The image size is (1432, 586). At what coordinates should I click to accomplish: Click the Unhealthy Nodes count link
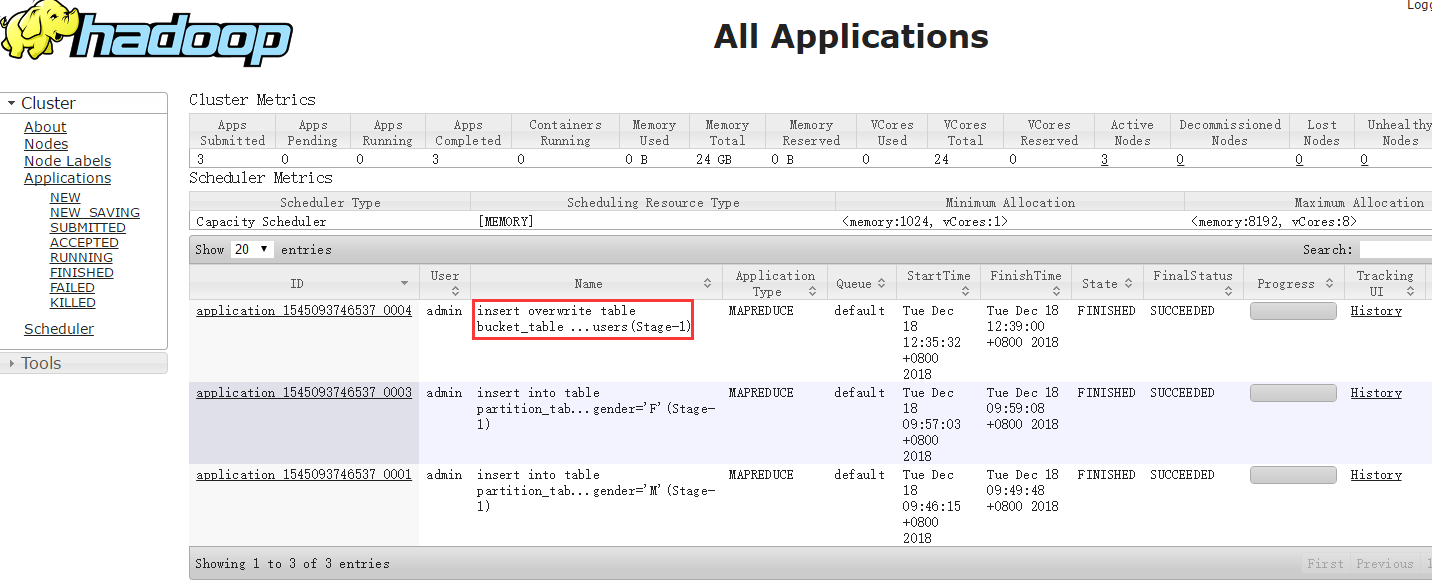click(1364, 159)
